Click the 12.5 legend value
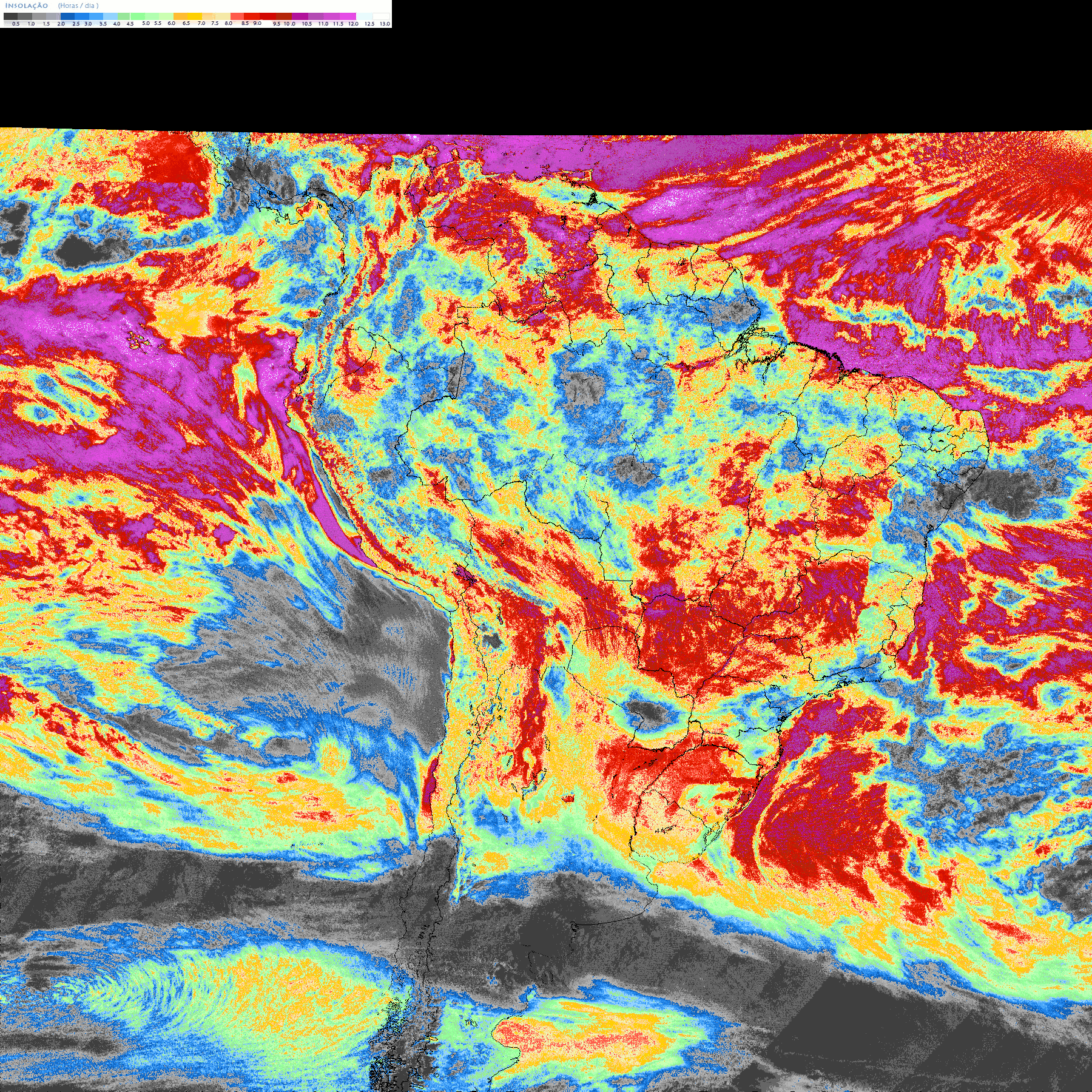 click(x=369, y=24)
